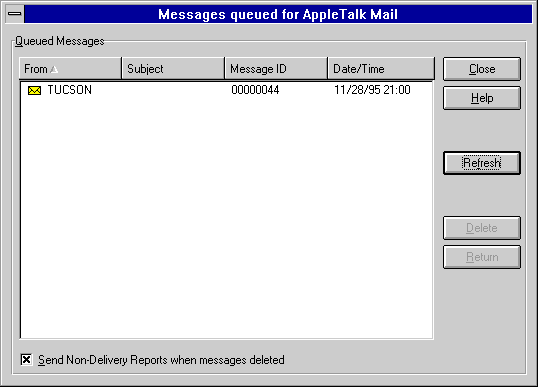This screenshot has width=538, height=387.
Task: Select the TUCSON message row
Action: pos(226,90)
